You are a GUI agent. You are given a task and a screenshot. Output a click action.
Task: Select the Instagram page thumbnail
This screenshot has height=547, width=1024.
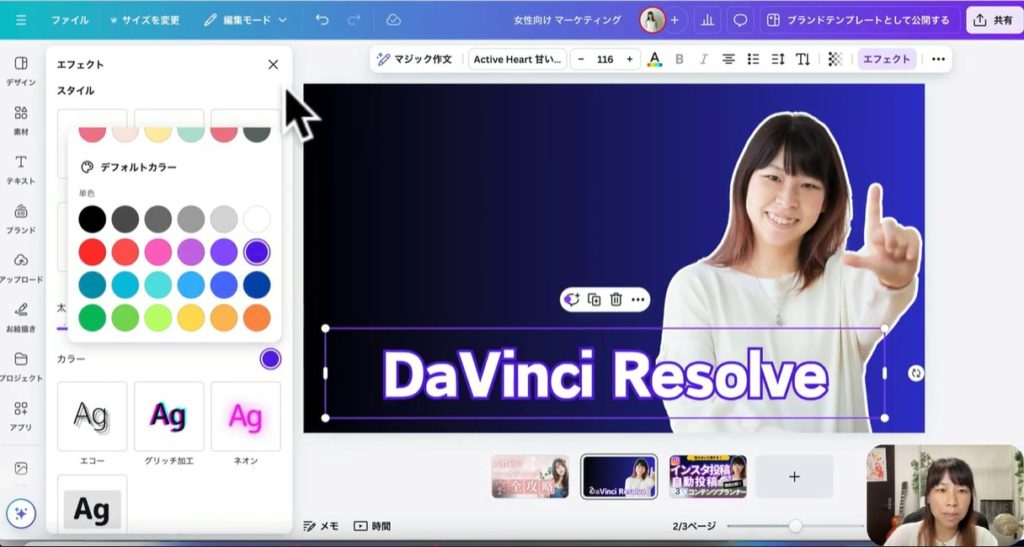708,477
